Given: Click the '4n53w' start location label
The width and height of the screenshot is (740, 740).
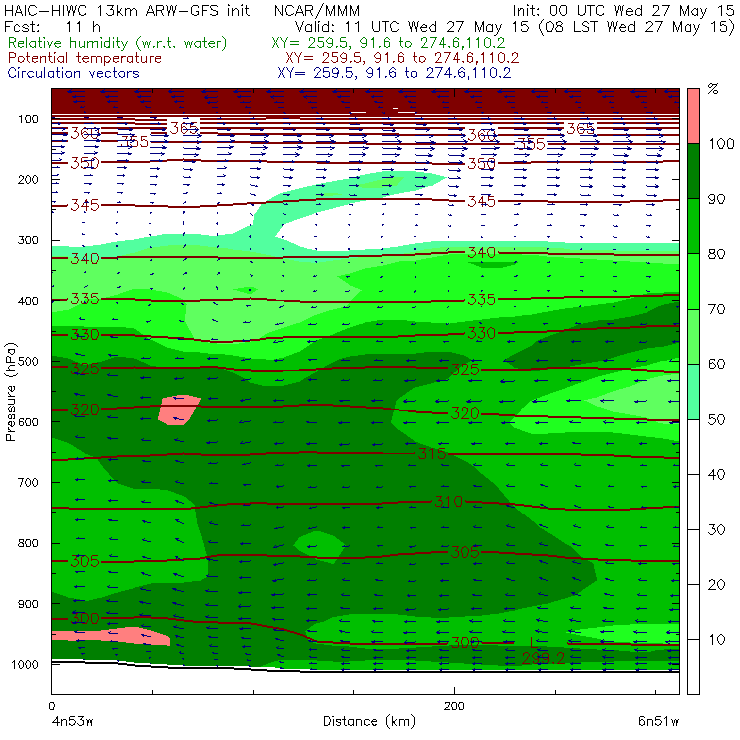Looking at the screenshot, I should click(x=73, y=721).
